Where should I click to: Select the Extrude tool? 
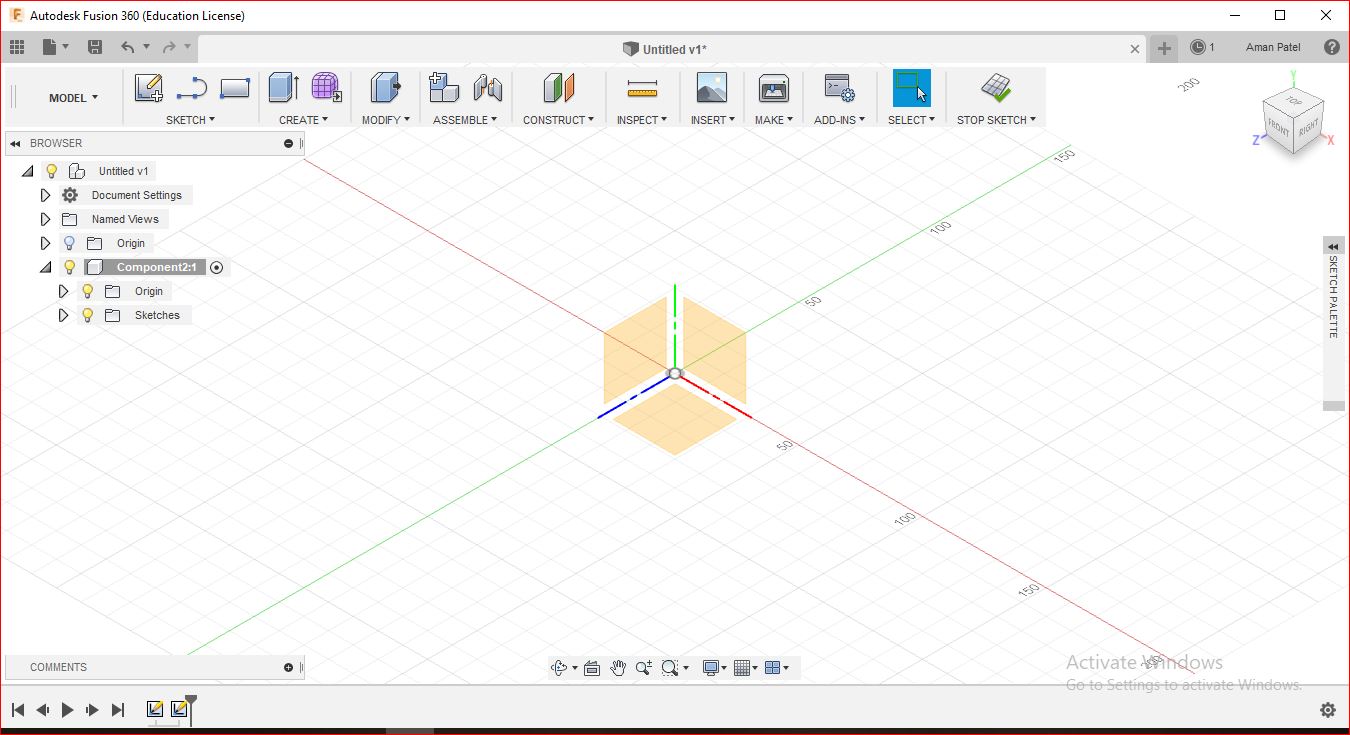tap(284, 88)
